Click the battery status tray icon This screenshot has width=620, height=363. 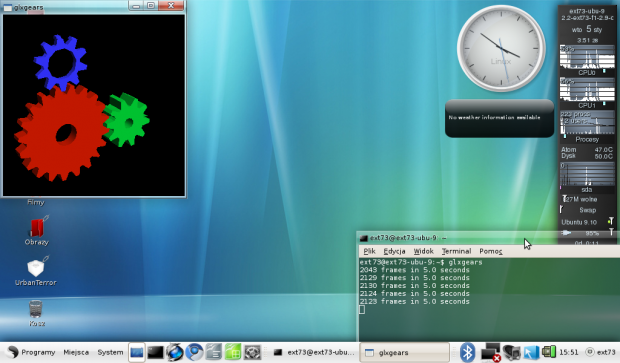tap(549, 352)
